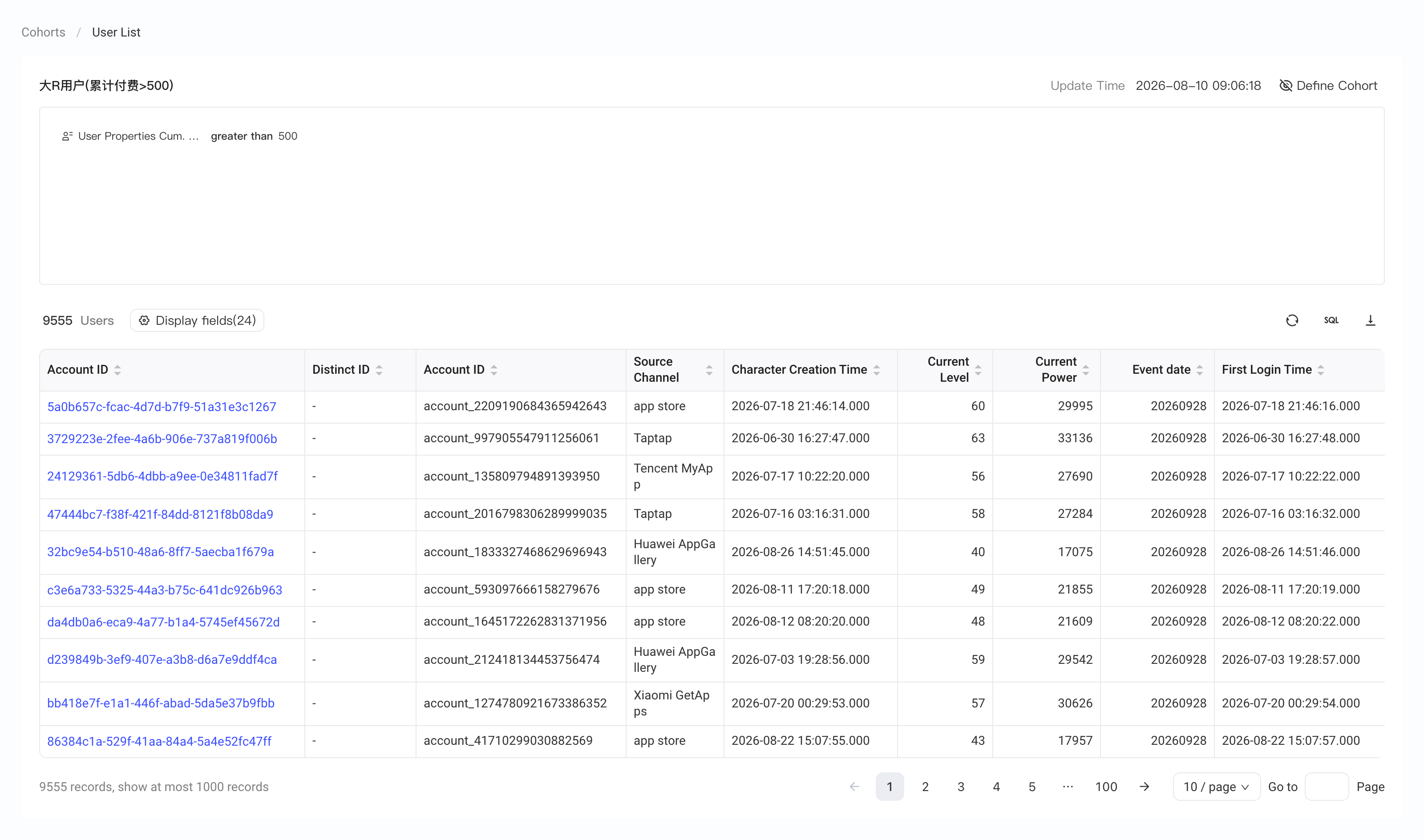This screenshot has height=840, width=1424.
Task: Open user 47444bc7-f38f-421f-84dd-8121f8b08da9
Action: click(x=160, y=514)
